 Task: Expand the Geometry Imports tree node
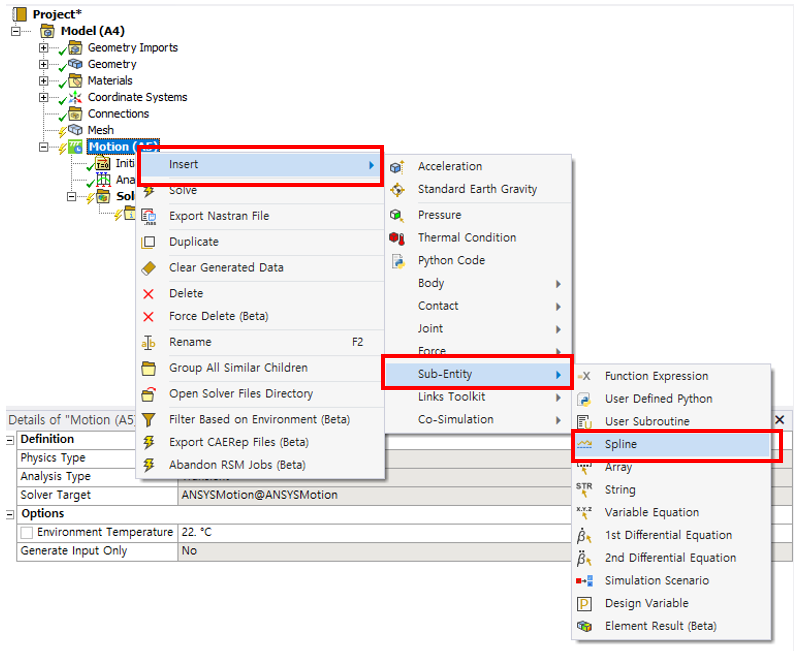pos(43,48)
